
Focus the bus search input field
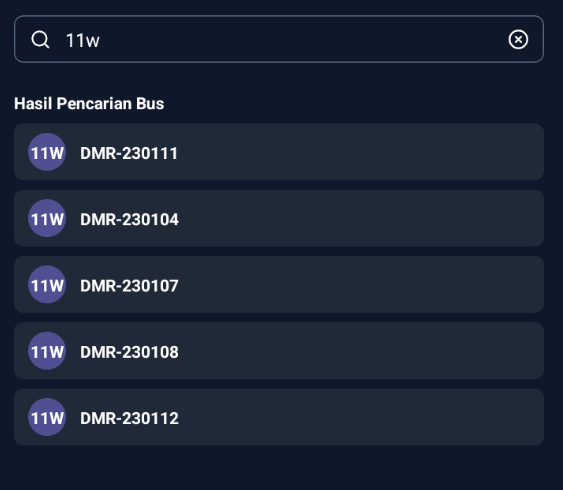[x=279, y=39]
